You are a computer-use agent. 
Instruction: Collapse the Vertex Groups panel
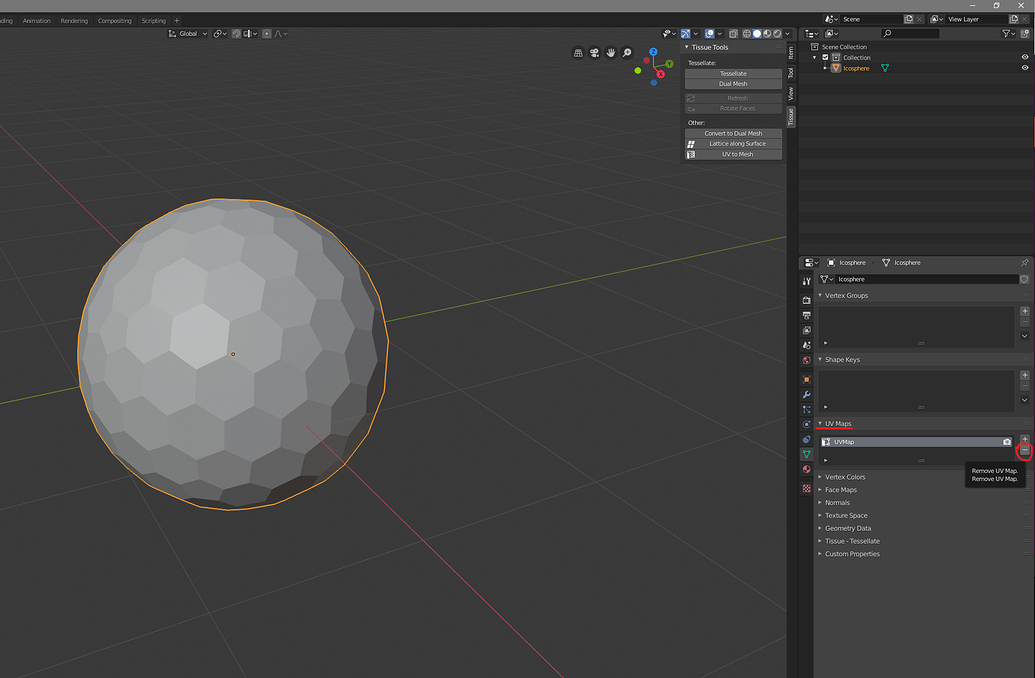[x=820, y=296]
